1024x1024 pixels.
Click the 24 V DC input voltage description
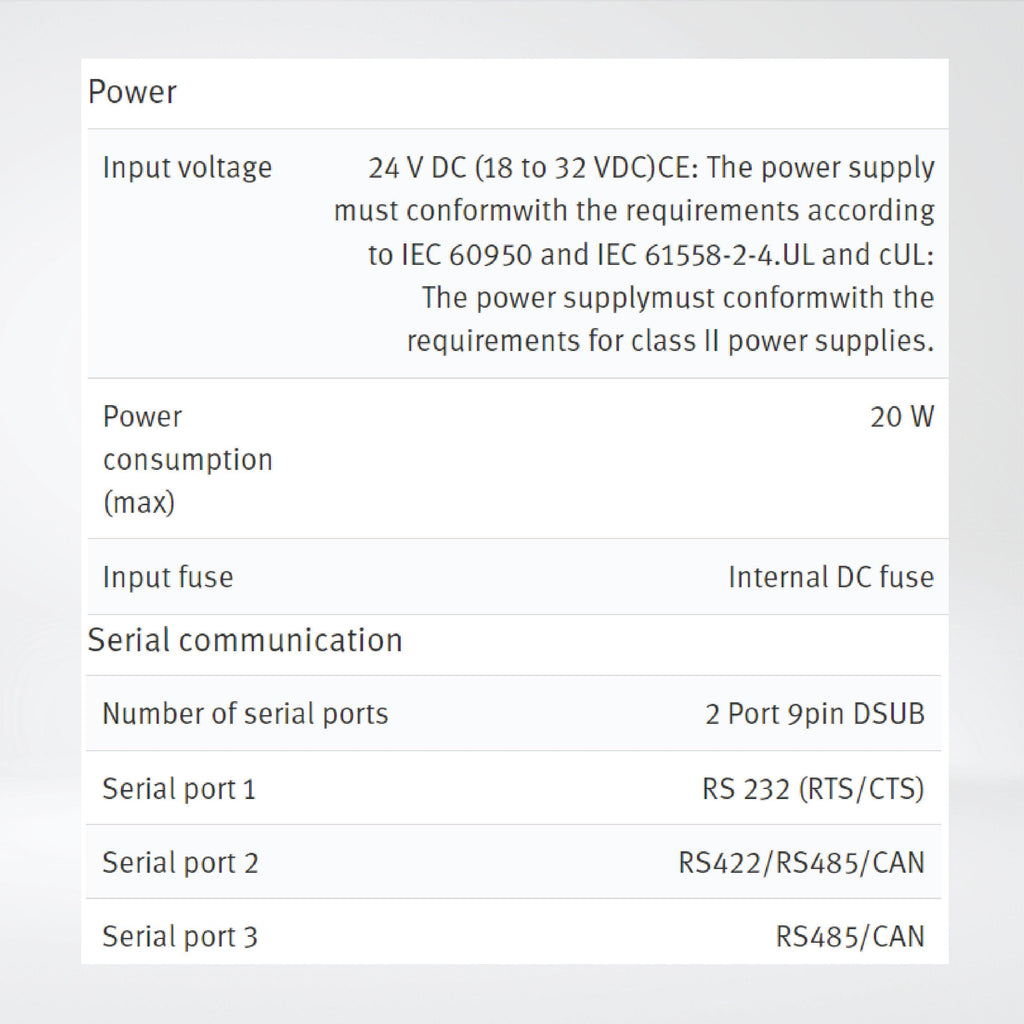coord(634,254)
